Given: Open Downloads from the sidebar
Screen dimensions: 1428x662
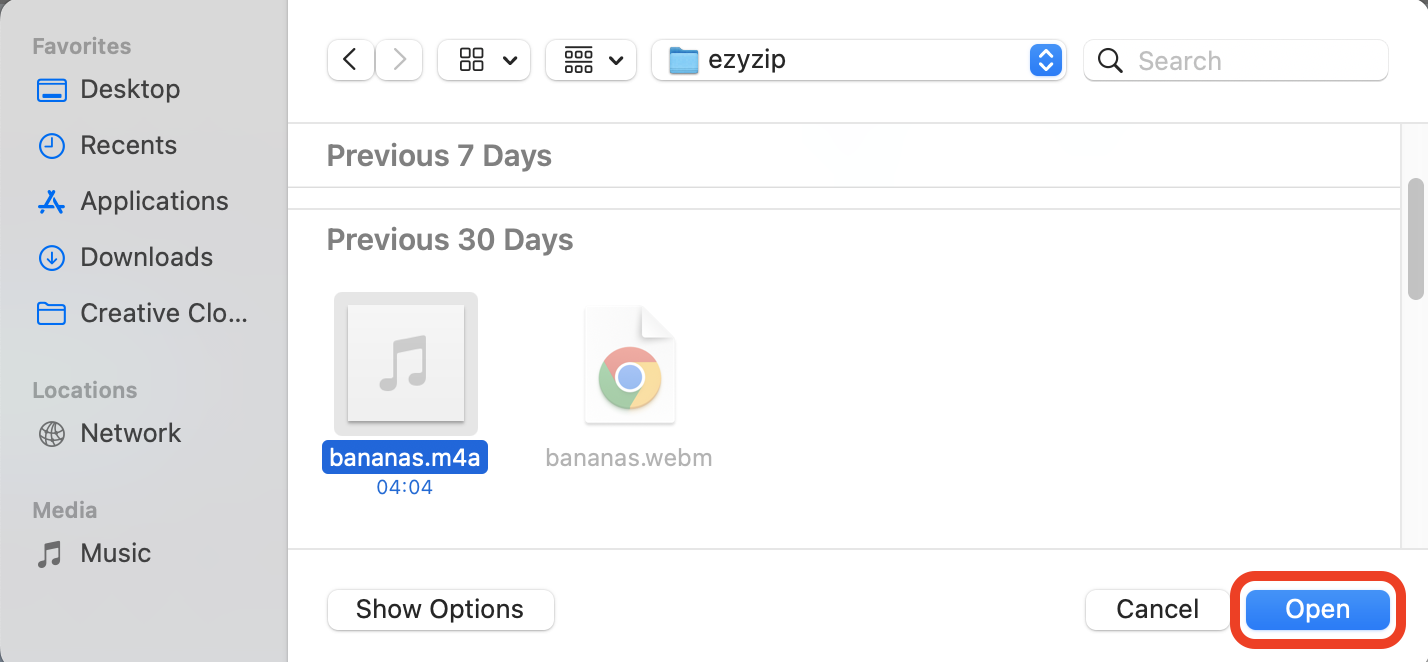Looking at the screenshot, I should point(146,257).
